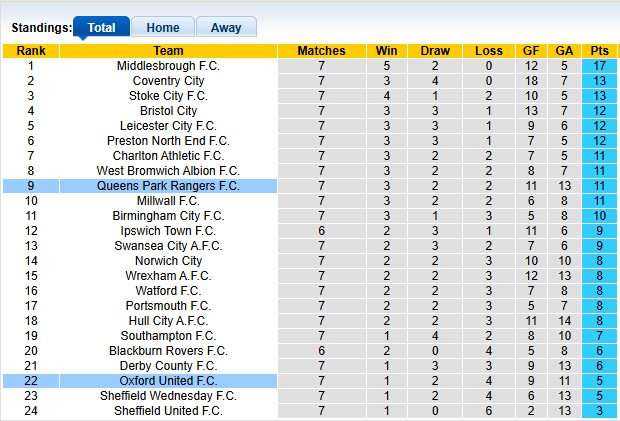Open Sheffield United F.C. team link
620x421 pixels.
coord(168,411)
